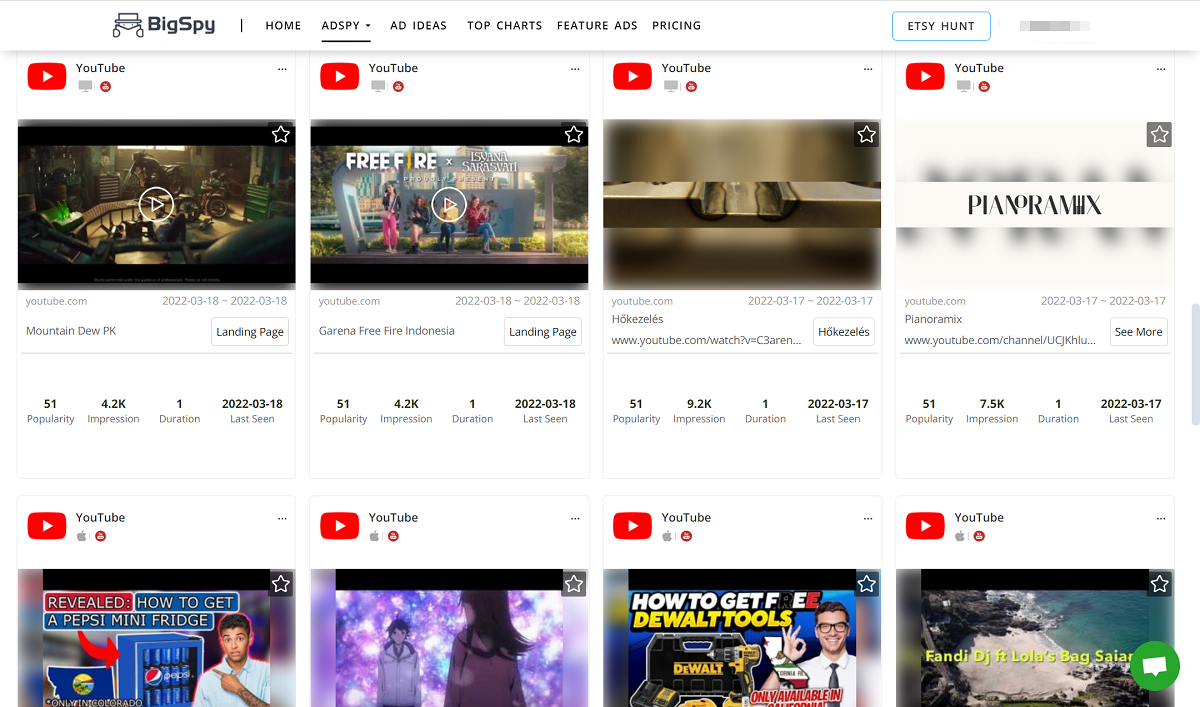This screenshot has width=1200, height=707.
Task: Navigate to PRICING page
Action: 676,26
